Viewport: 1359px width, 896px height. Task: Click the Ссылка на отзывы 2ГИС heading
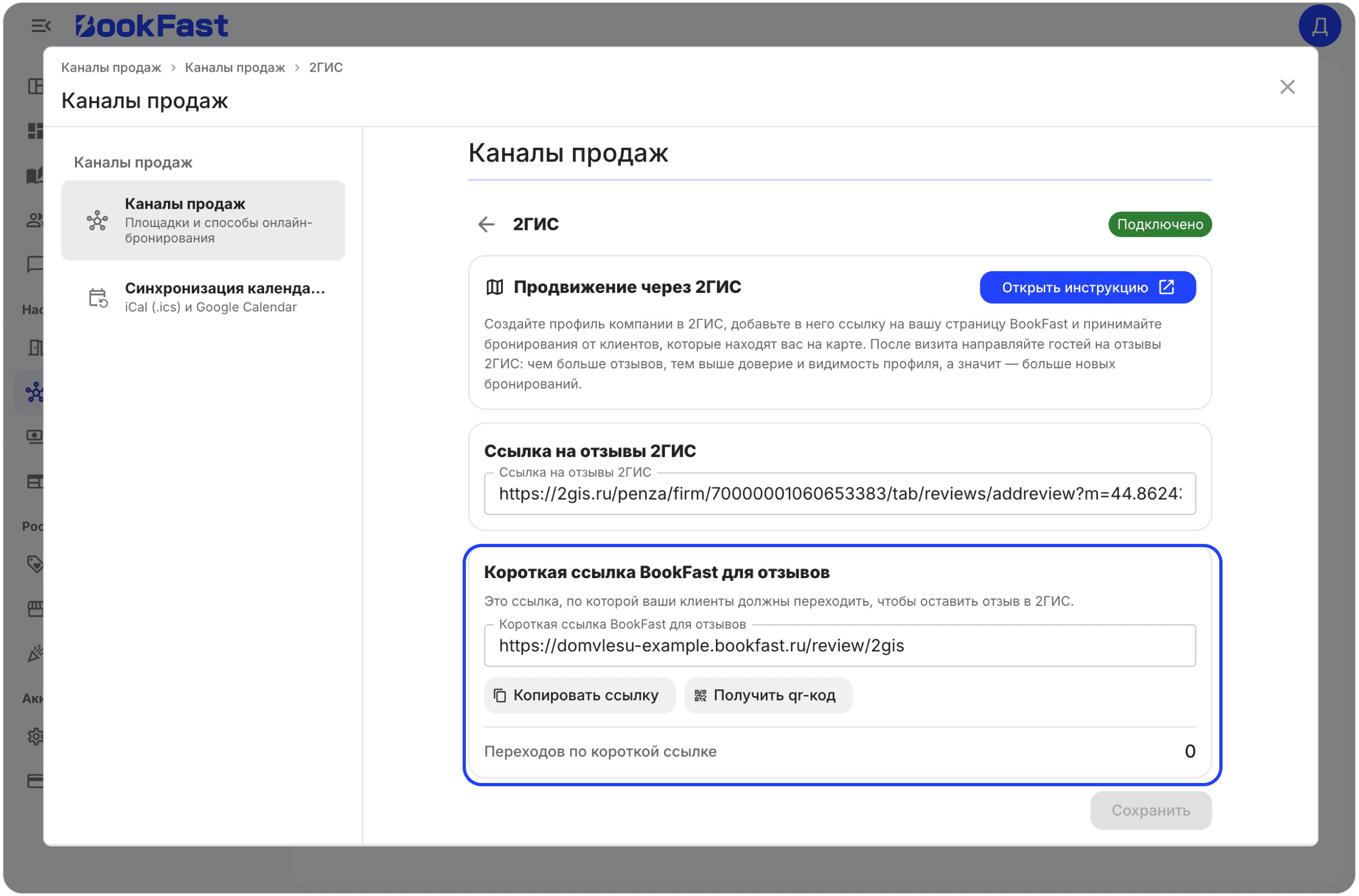click(589, 451)
